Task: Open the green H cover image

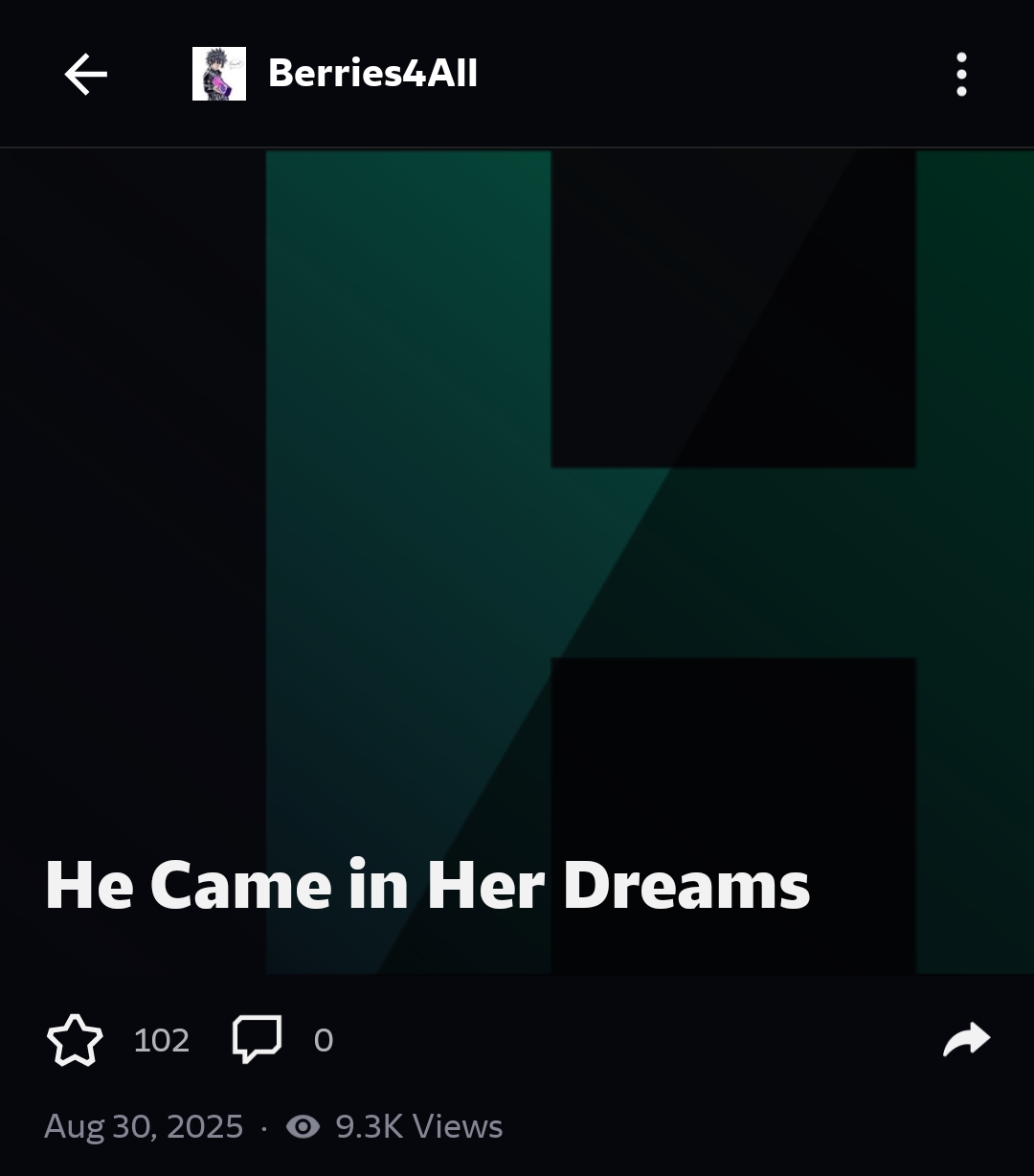Action: (x=517, y=562)
